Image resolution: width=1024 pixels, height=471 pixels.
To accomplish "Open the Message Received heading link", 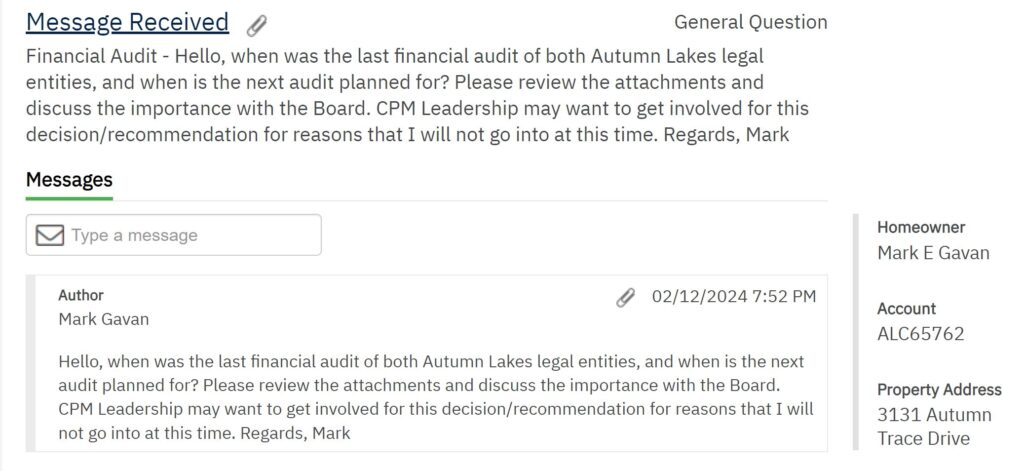I will [127, 22].
